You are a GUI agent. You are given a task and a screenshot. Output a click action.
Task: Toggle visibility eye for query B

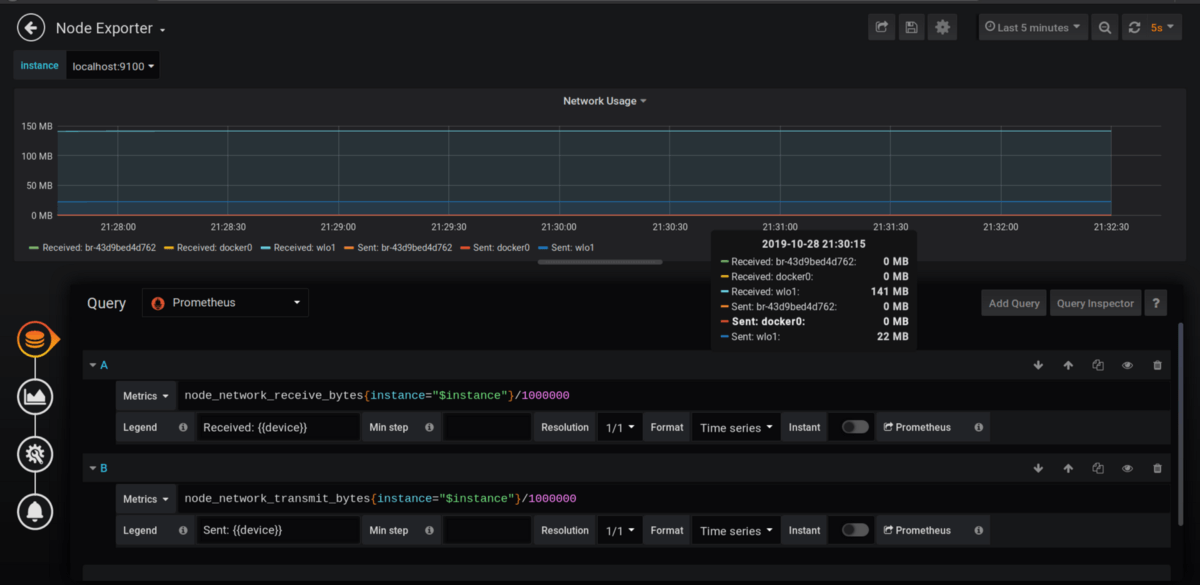1128,468
